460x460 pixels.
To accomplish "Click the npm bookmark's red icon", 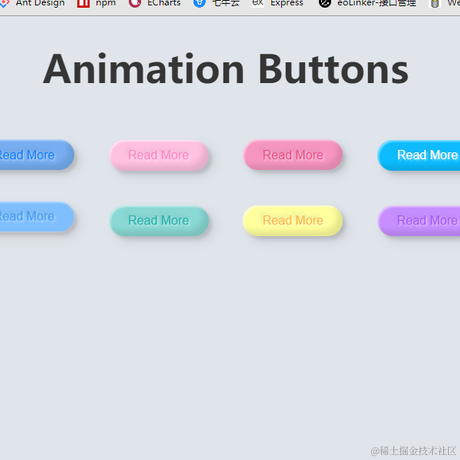I will [x=83, y=3].
